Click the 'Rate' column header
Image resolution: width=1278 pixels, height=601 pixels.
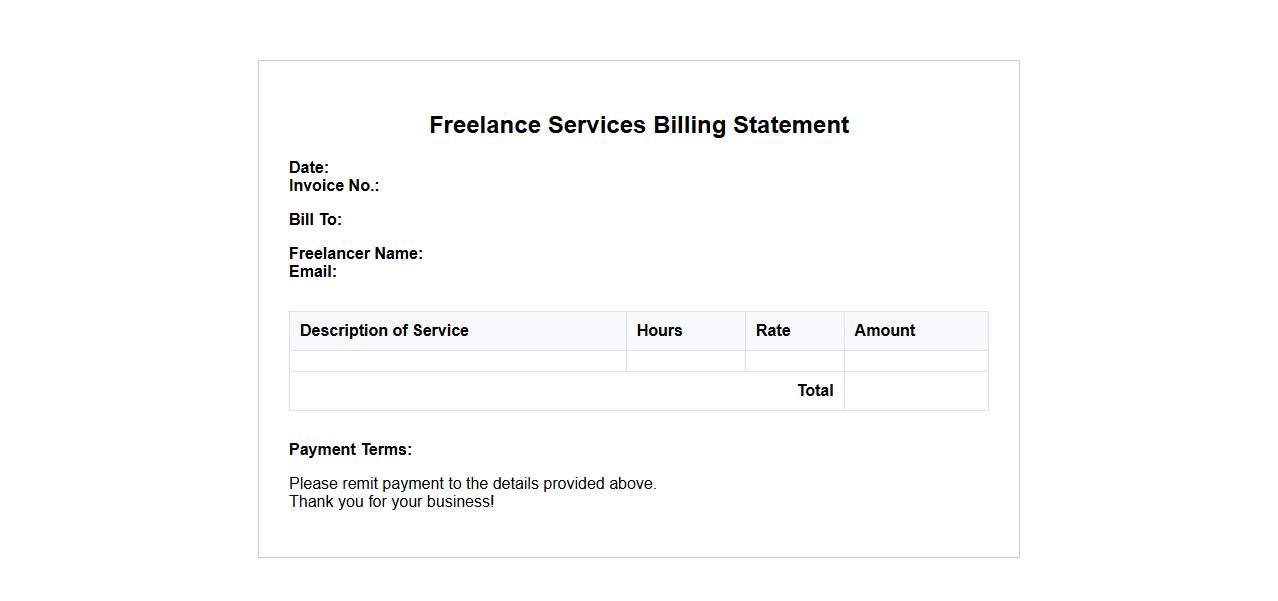773,331
